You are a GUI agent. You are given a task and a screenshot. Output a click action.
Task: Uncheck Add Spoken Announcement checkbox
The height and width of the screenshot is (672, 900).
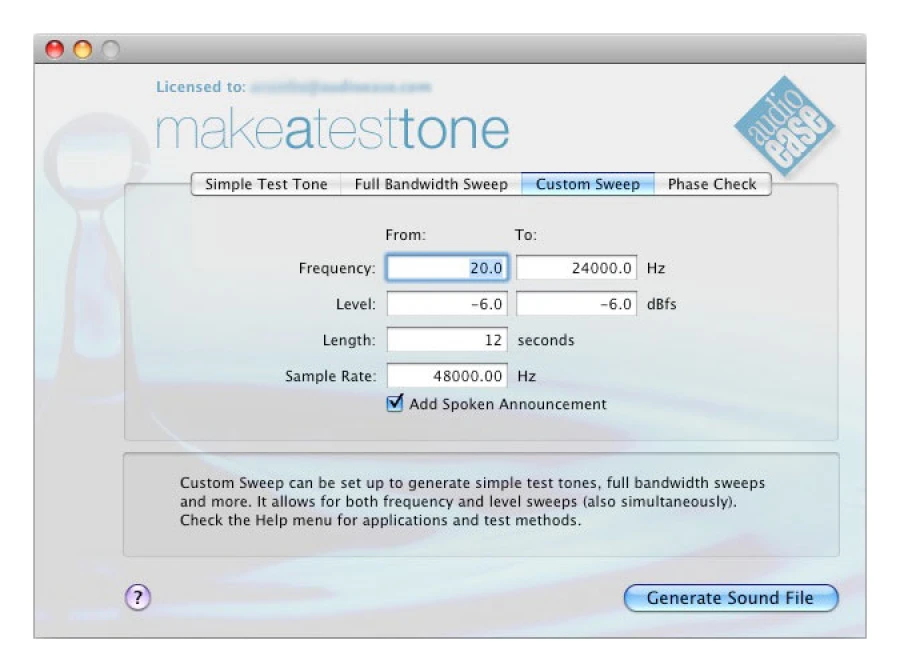point(395,403)
